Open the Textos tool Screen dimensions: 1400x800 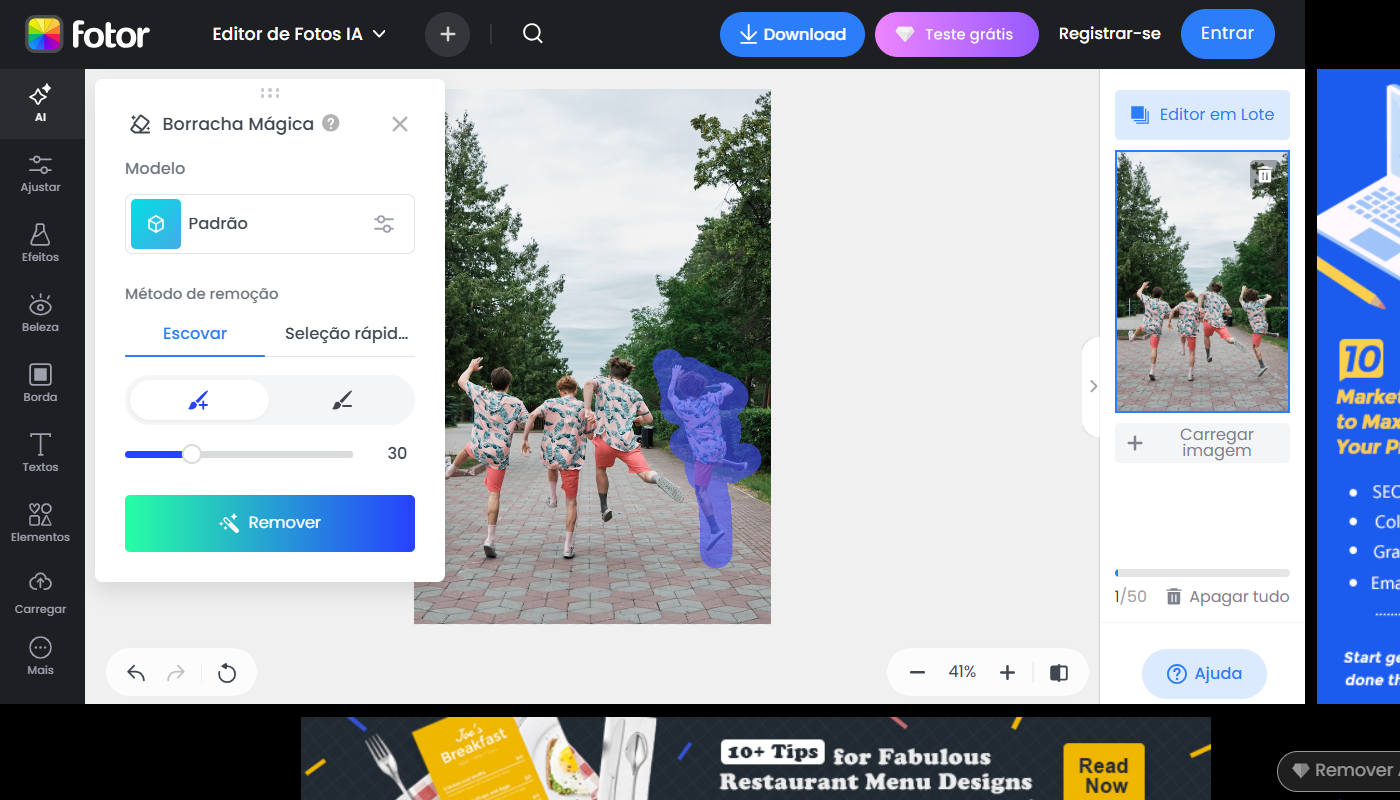(x=40, y=453)
